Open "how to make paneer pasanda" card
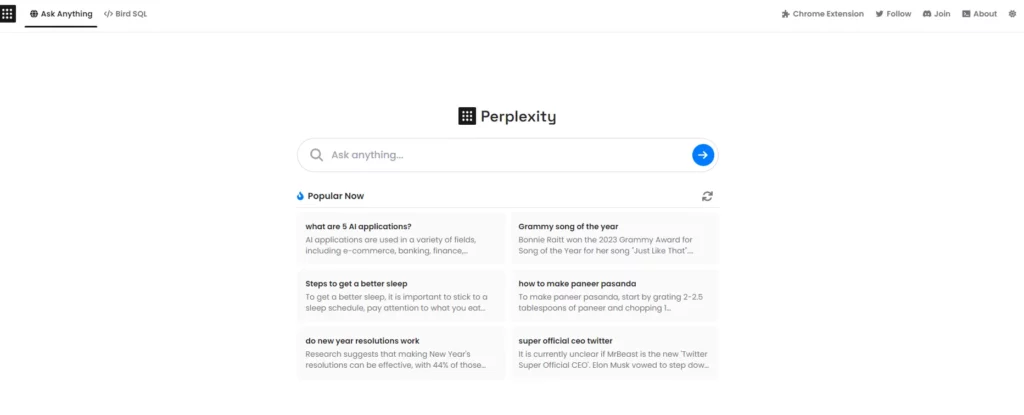The image size is (1024, 415). pos(614,296)
